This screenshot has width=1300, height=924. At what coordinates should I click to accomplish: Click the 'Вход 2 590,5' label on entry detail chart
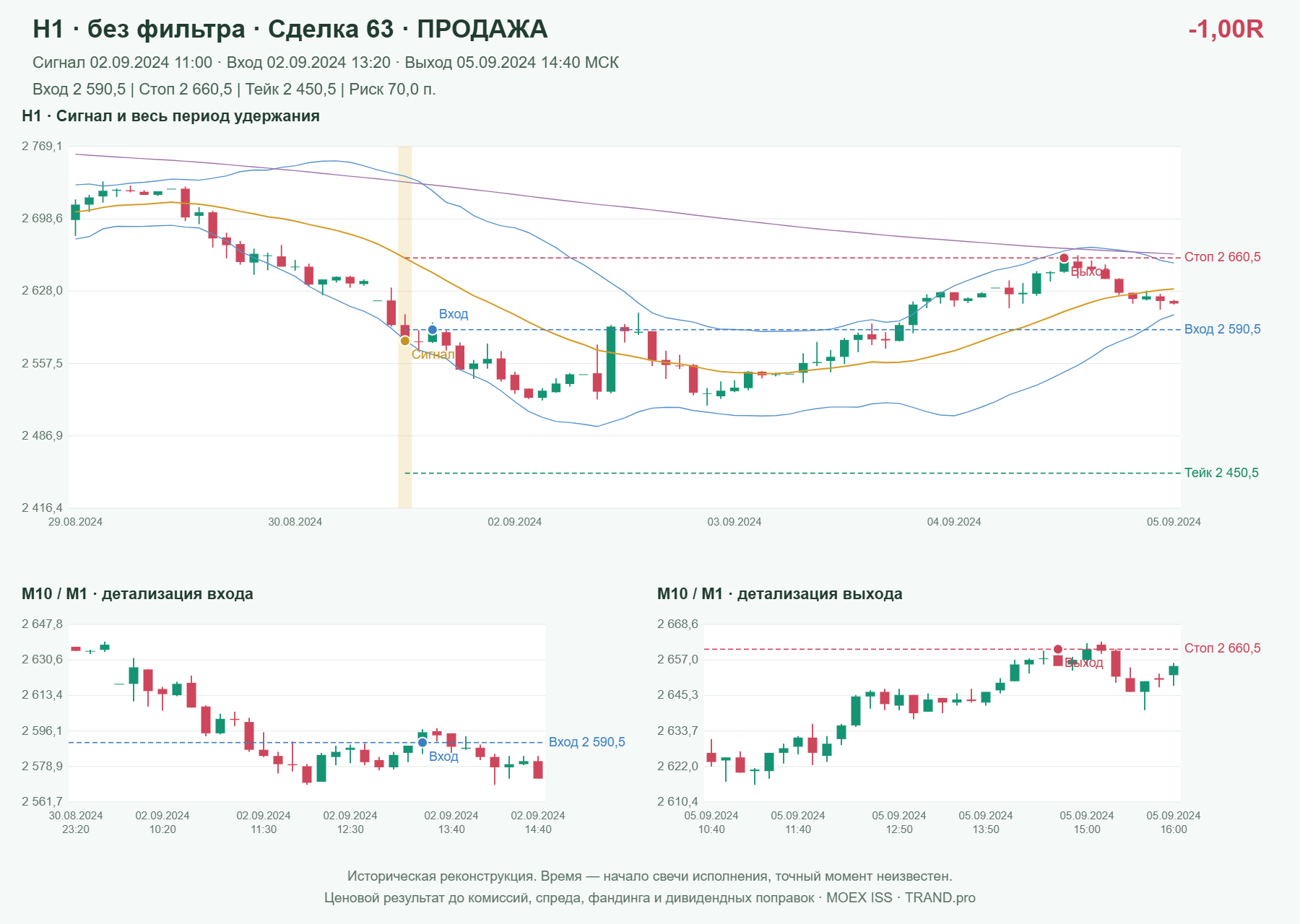pyautogui.click(x=586, y=742)
